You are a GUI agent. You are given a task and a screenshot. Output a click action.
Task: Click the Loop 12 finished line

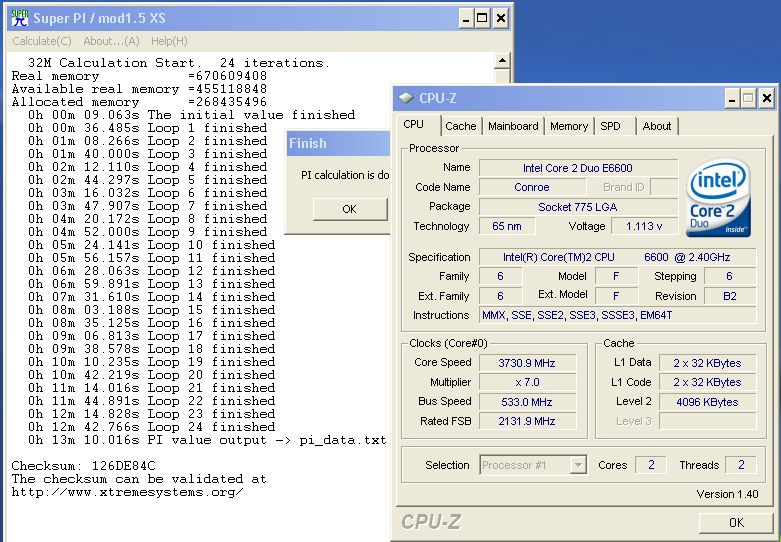(151, 271)
